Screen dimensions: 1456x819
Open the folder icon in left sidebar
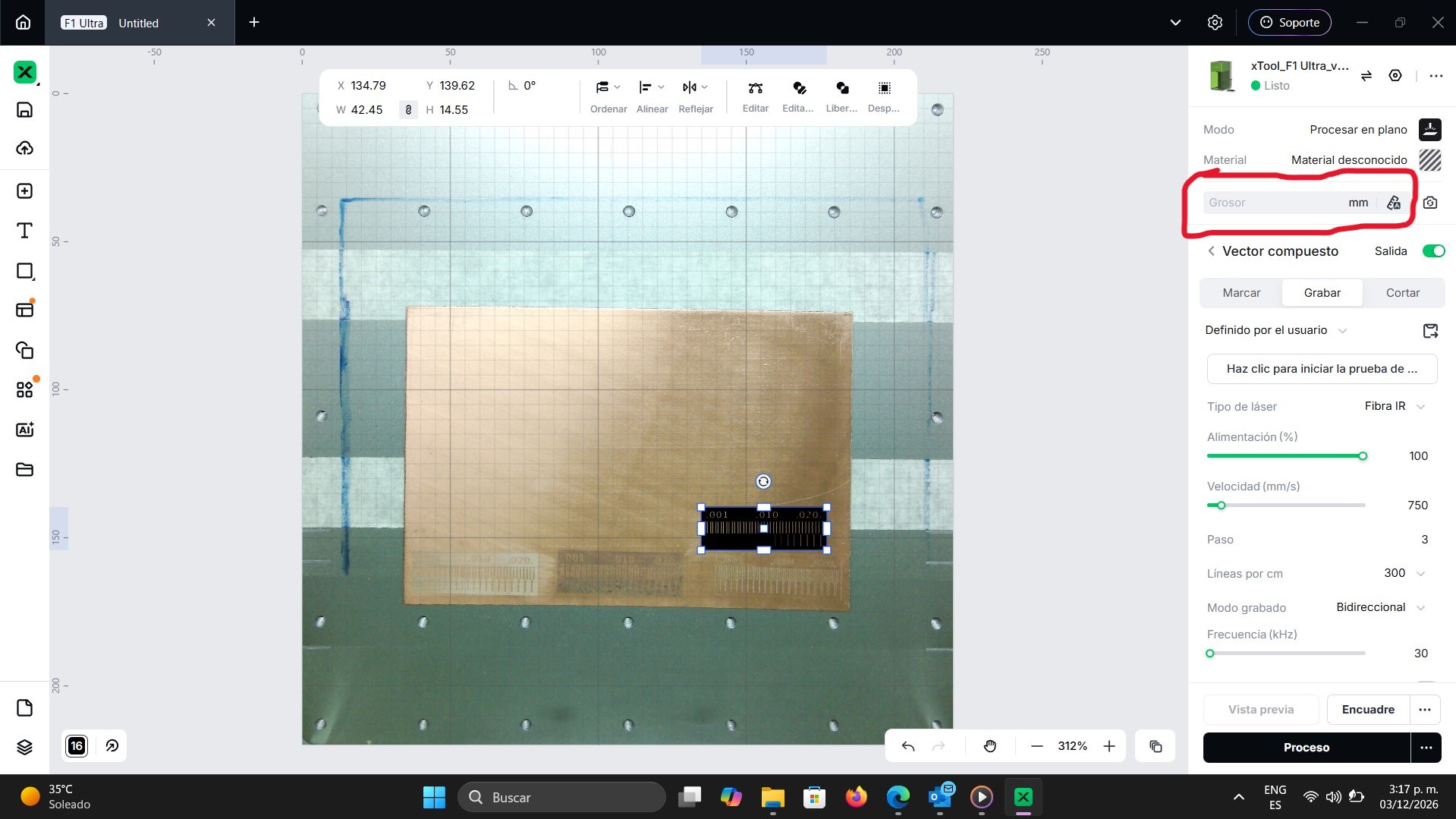click(x=24, y=469)
